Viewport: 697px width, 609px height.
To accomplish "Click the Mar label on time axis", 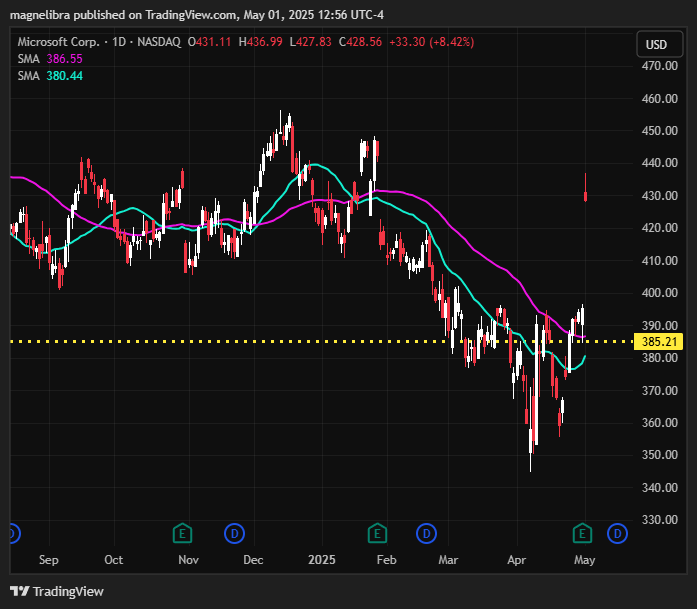I will click(448, 560).
